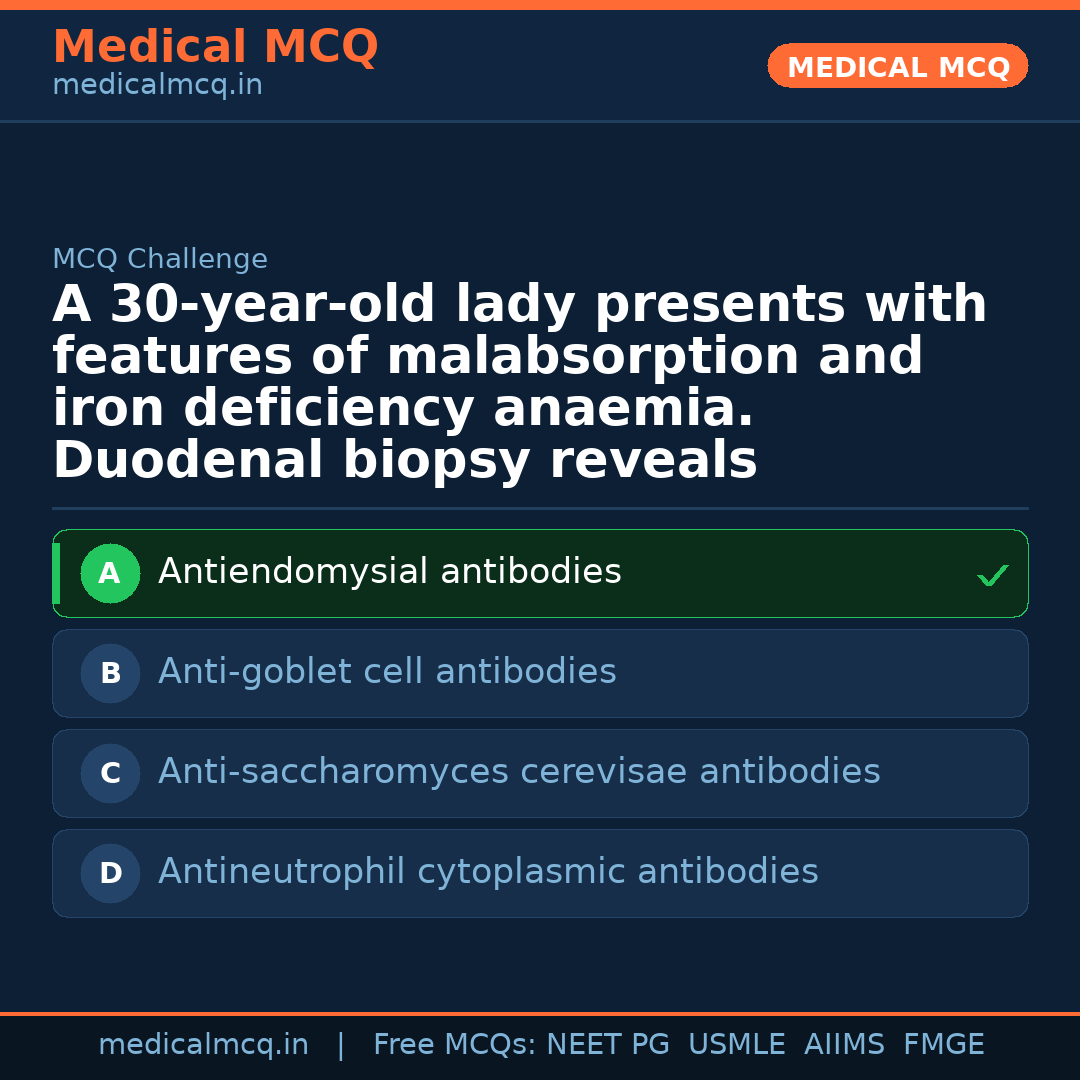1080x1080 pixels.
Task: Open the medicalmcq.in link under the header title
Action: [157, 86]
